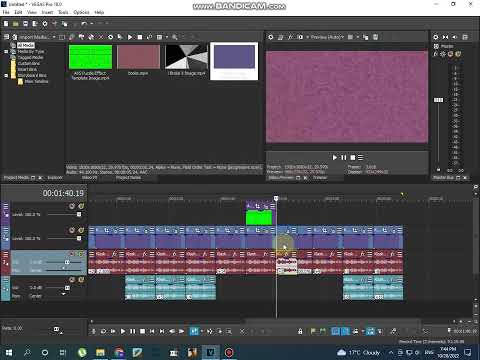The image size is (480, 360).
Task: Go to start in transport bar
Action: tap(152, 331)
